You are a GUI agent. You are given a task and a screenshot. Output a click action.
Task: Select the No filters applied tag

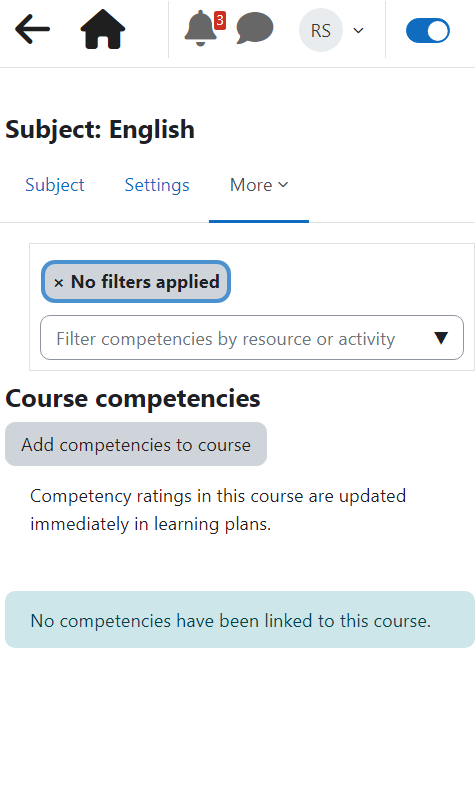136,282
